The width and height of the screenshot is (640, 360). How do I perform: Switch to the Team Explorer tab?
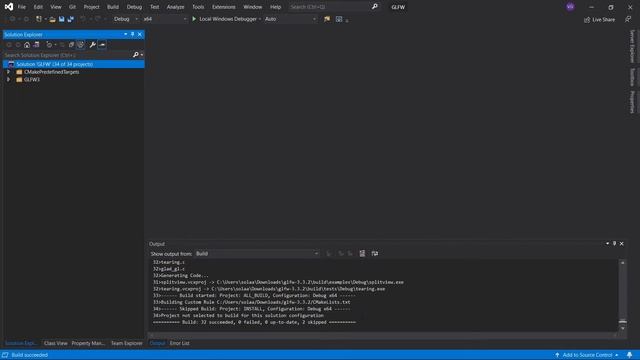(x=127, y=343)
